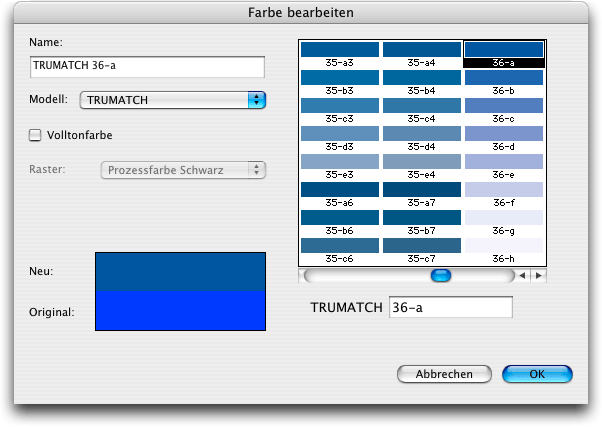Click the Abbrechen button
Viewport: 602px width, 427px height.
[x=444, y=374]
